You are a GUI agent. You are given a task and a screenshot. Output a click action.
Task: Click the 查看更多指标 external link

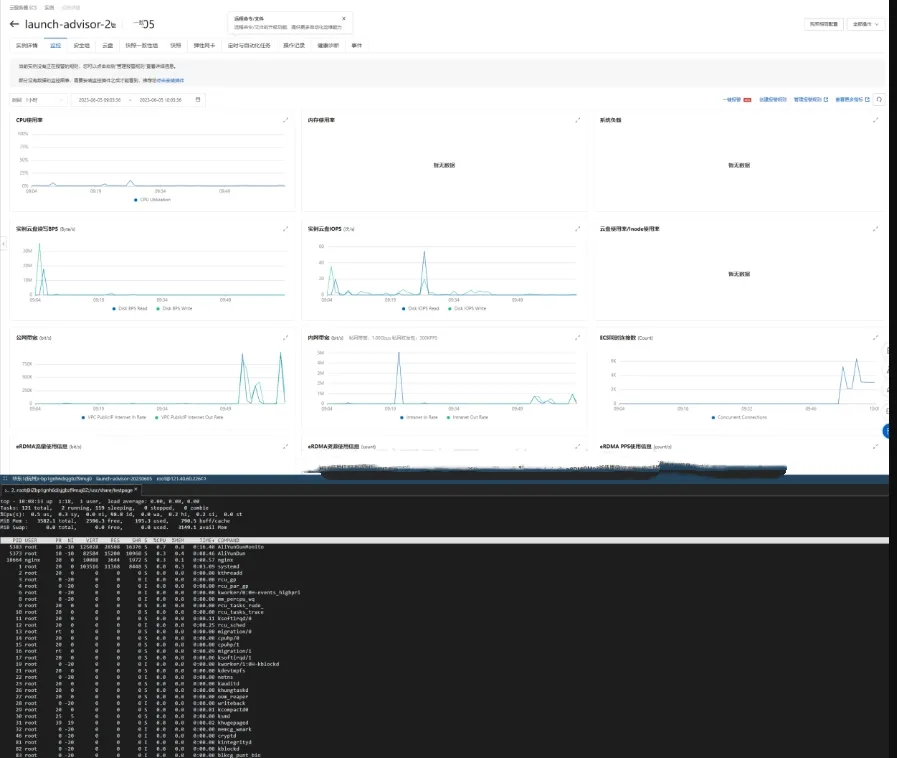852,100
